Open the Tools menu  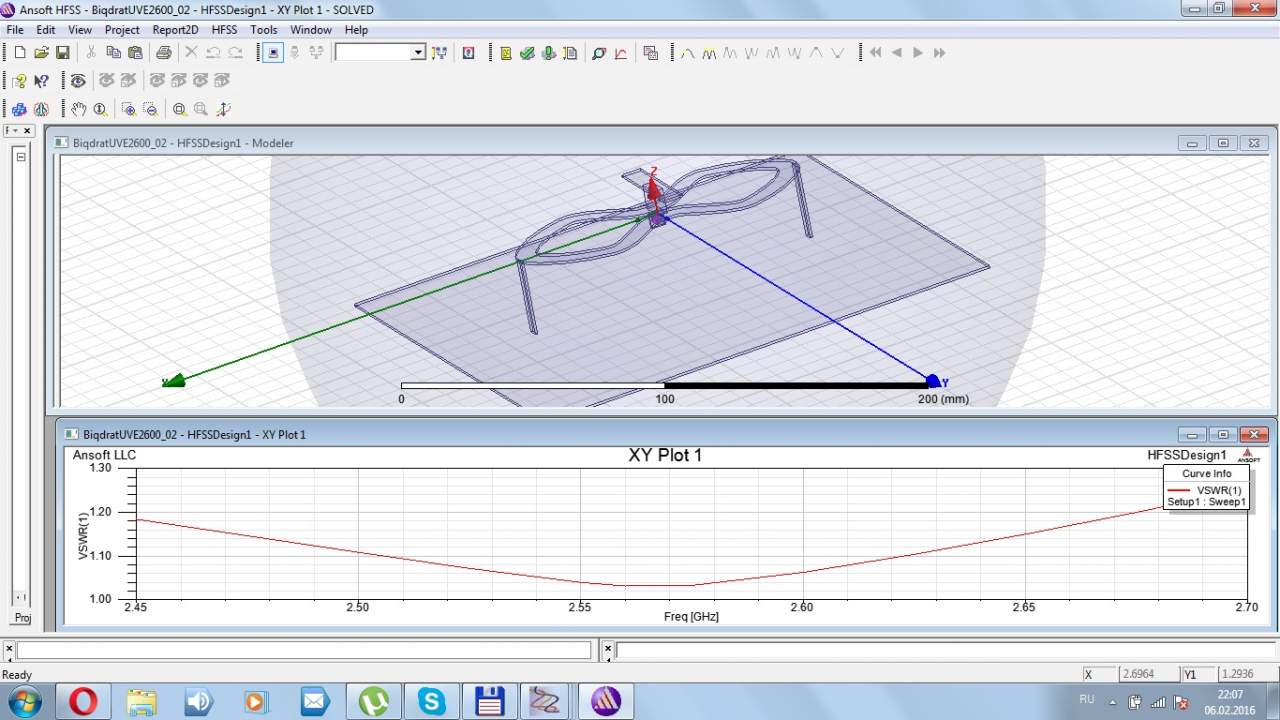[x=264, y=30]
